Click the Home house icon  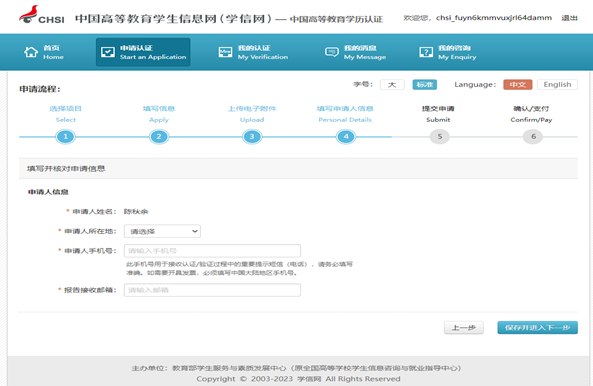pyautogui.click(x=31, y=52)
